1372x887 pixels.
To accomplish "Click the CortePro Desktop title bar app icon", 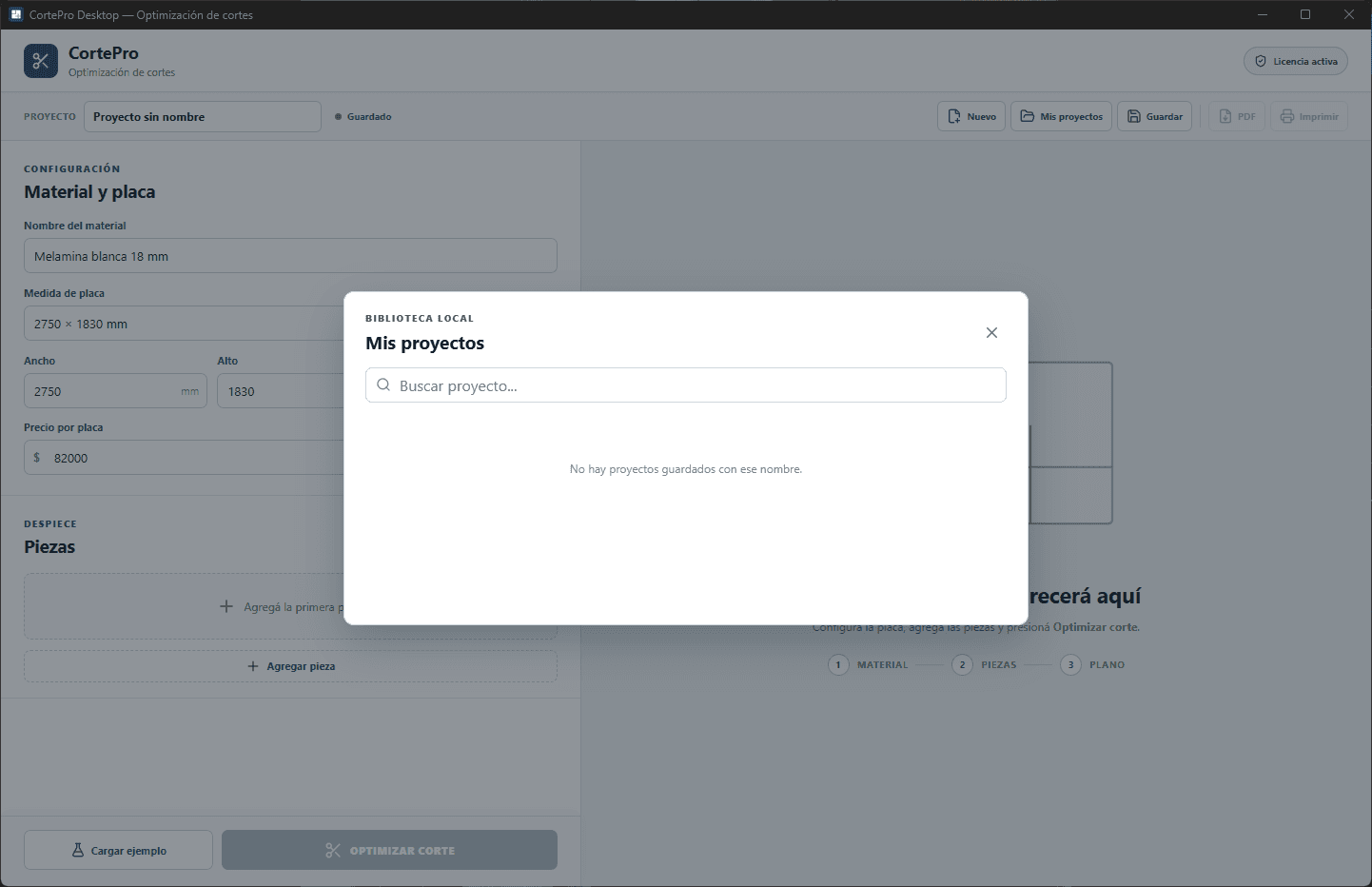I will point(16,14).
